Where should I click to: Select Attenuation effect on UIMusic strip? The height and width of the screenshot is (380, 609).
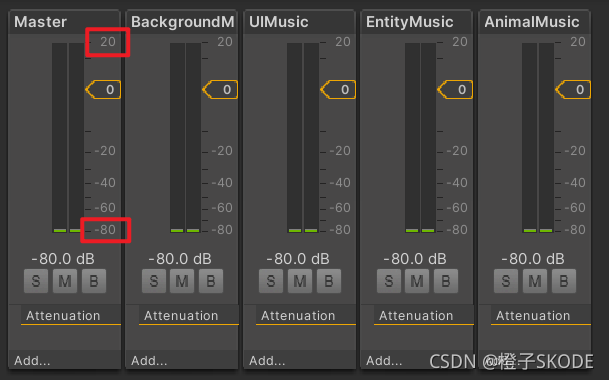[306, 315]
